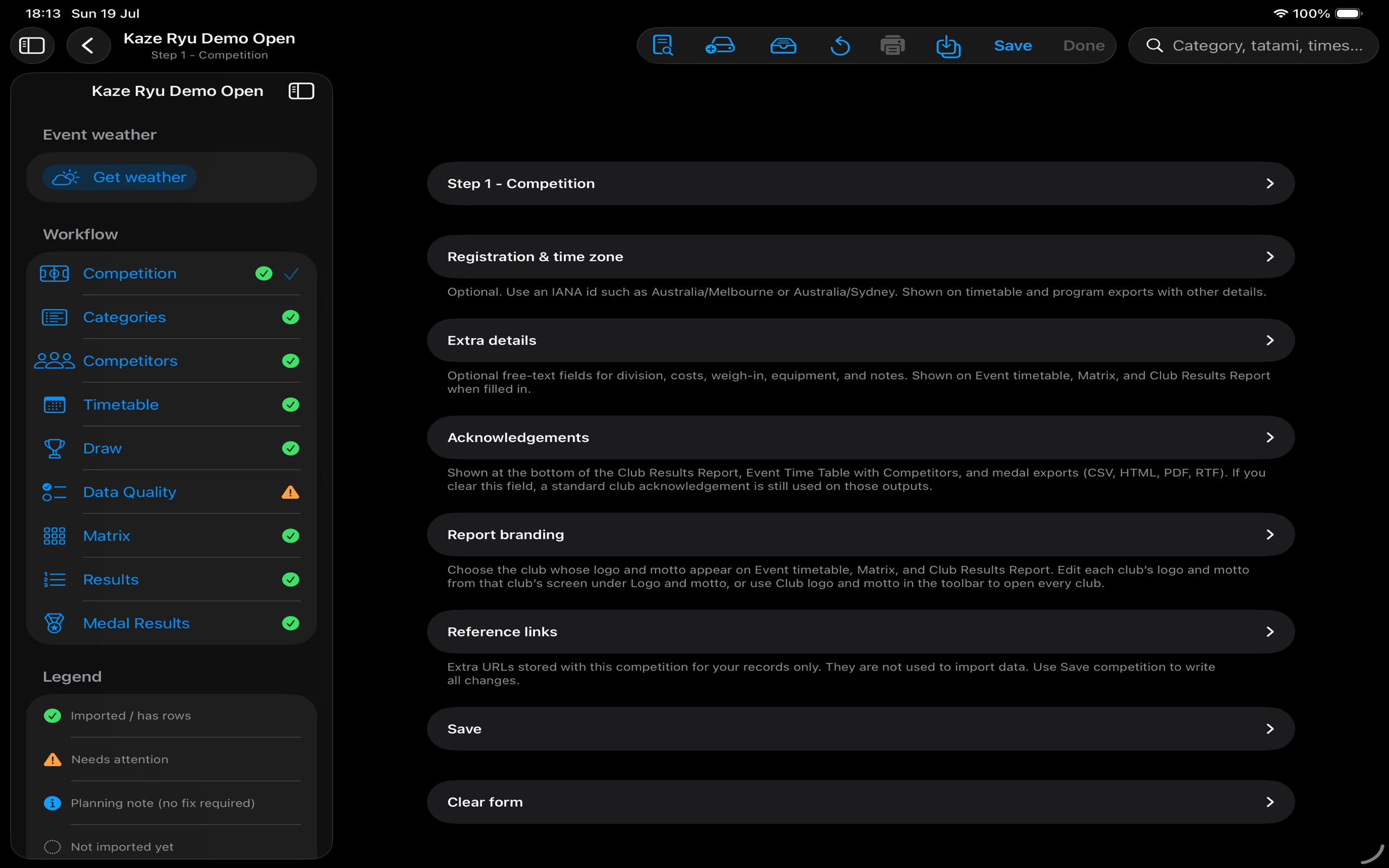
Task: Click the Results numbered list icon
Action: [x=54, y=580]
